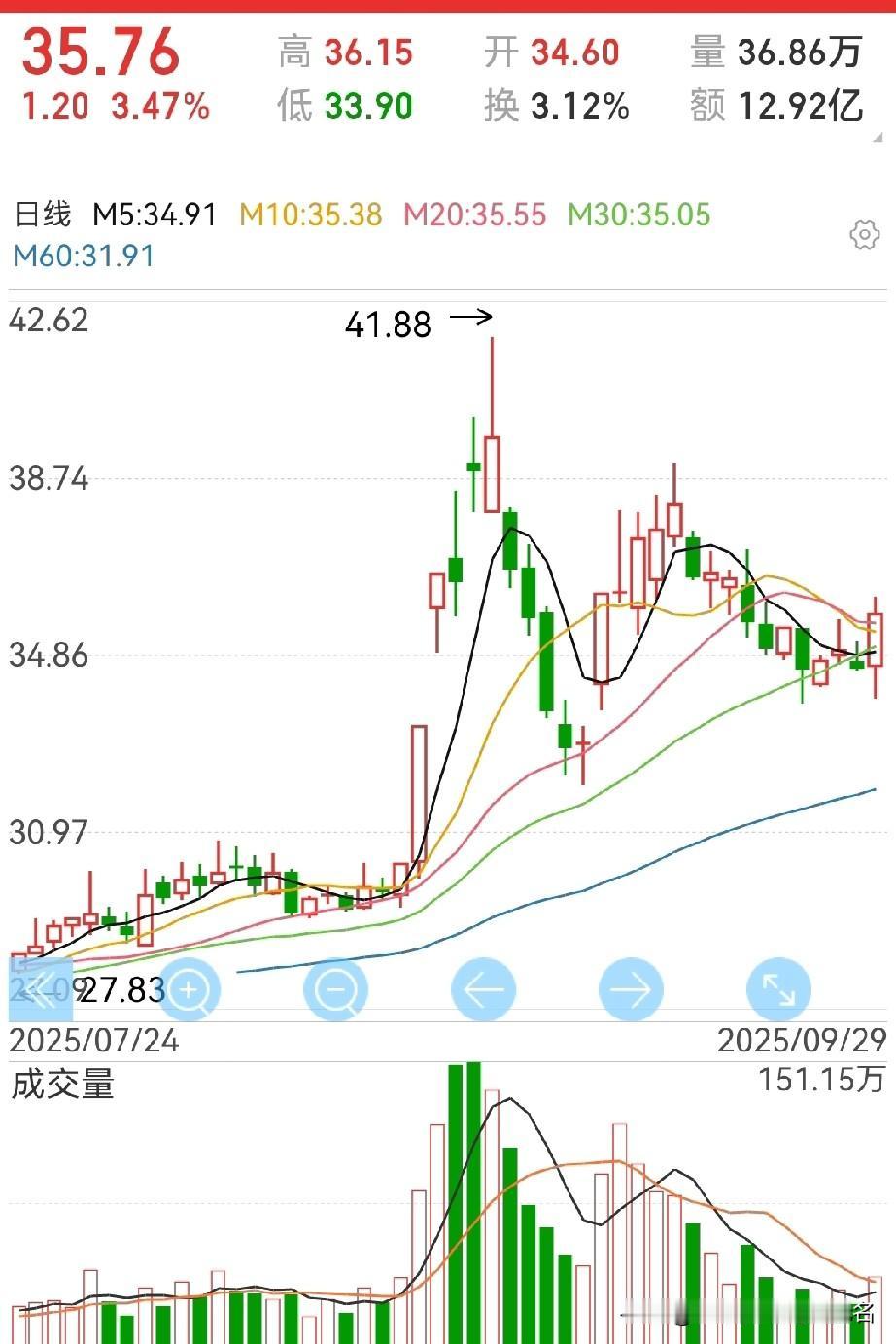Switch indicator via 成交量 label
896x1344 pixels.
coord(63,1084)
